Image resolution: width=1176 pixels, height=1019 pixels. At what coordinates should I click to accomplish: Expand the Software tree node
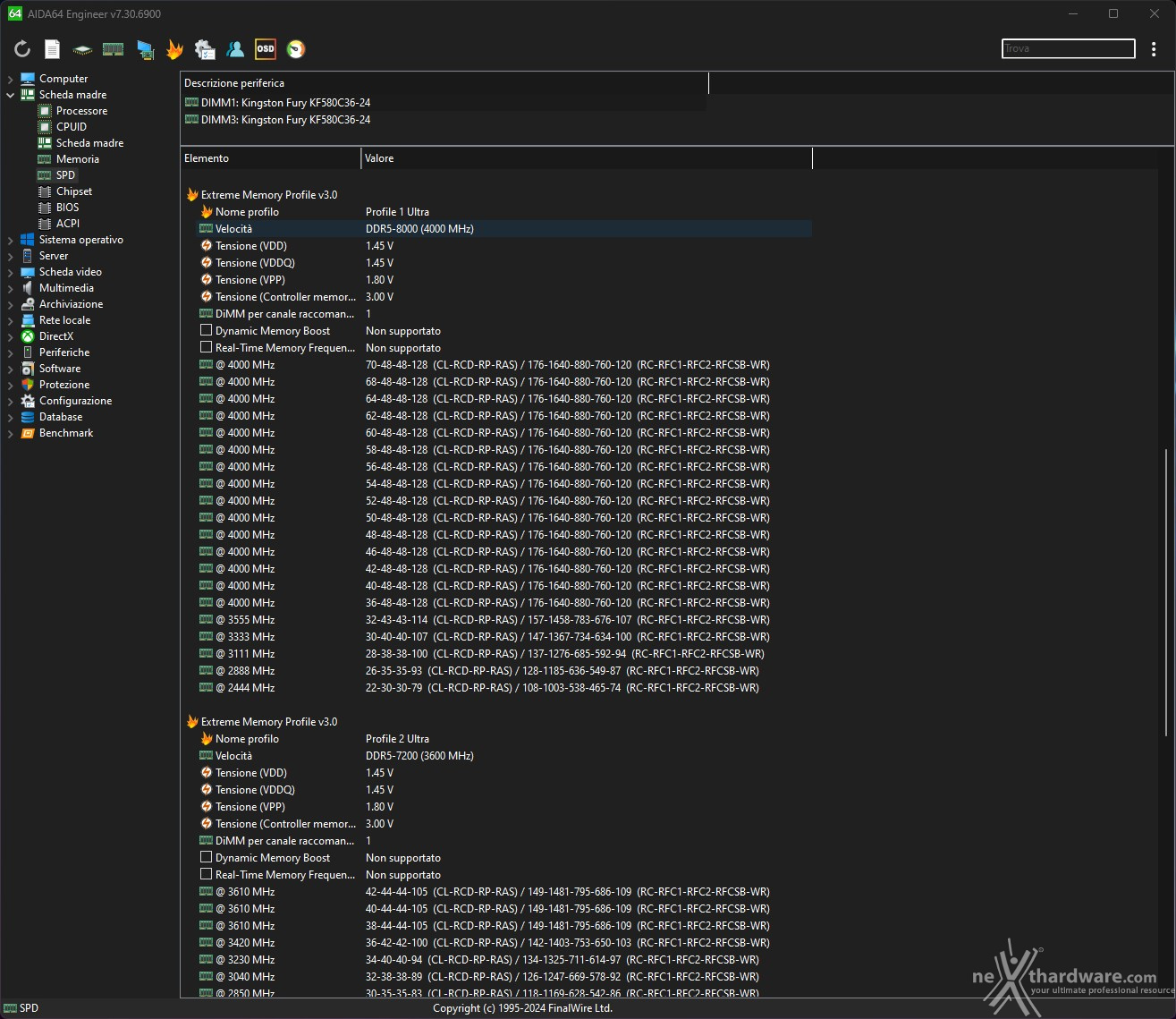(x=10, y=369)
